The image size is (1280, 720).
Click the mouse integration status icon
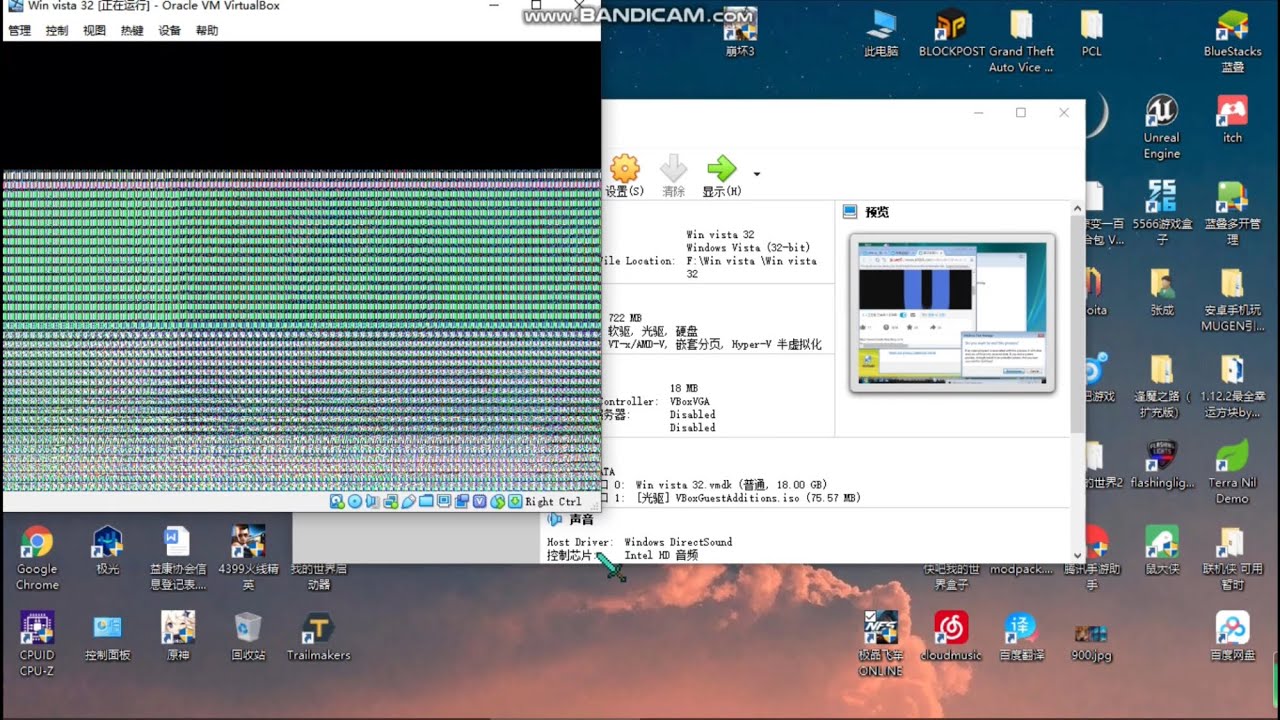497,501
